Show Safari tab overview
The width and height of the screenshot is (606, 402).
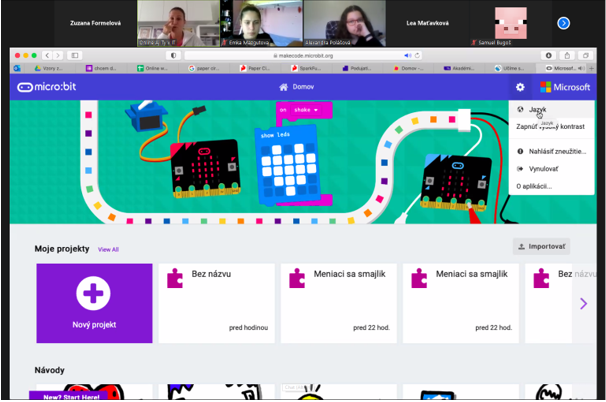pos(586,56)
